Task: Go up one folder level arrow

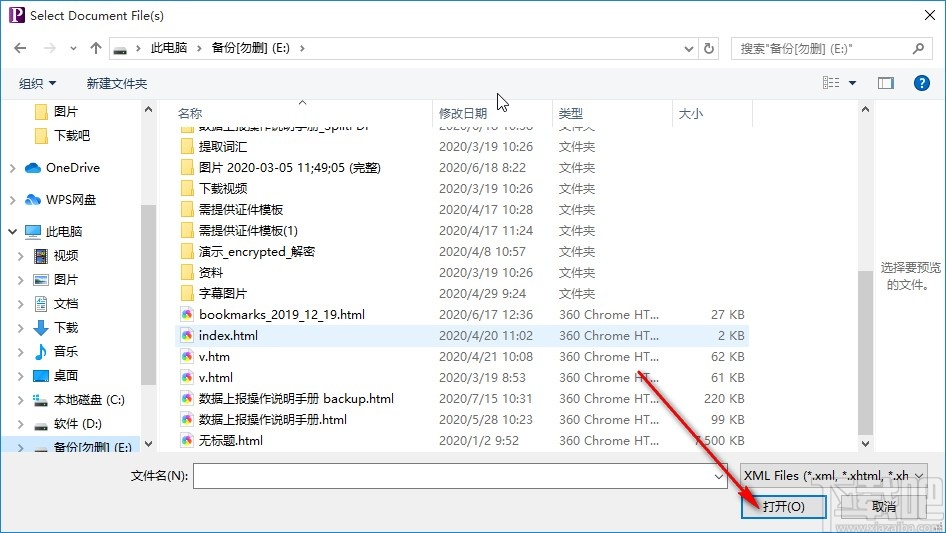Action: 95,48
